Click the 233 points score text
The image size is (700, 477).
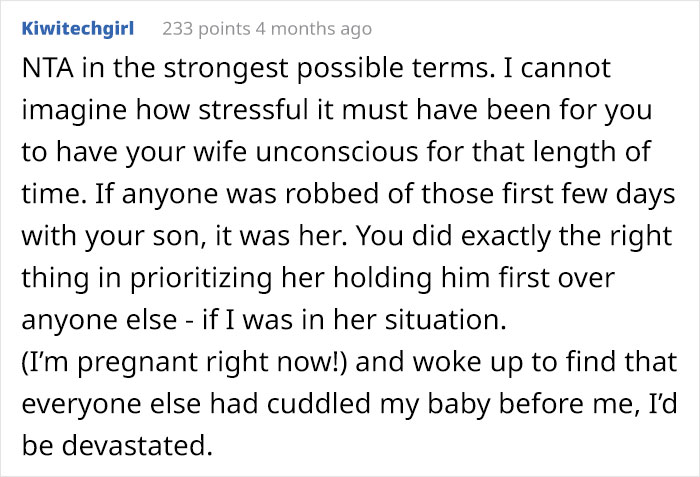pyautogui.click(x=206, y=29)
